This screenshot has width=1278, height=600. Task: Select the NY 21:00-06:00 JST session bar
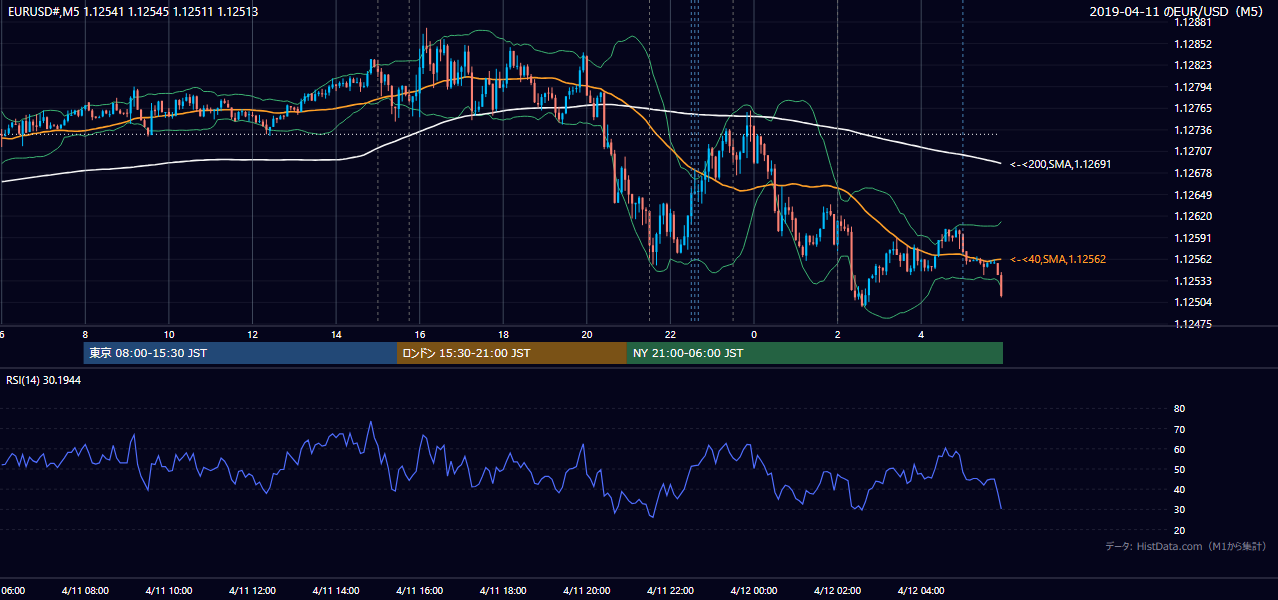point(815,353)
